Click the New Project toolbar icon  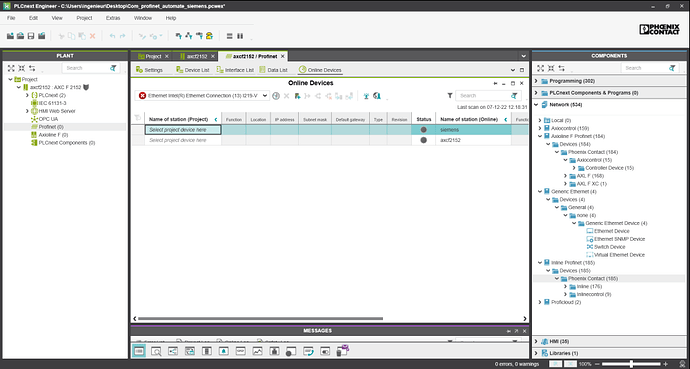click(x=10, y=36)
